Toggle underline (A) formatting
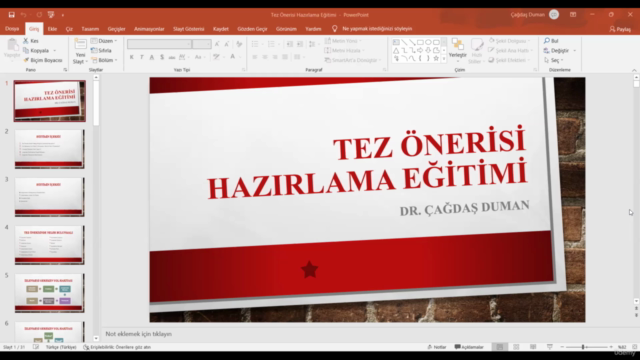Screen dimensions: 640x360 (x=151, y=57)
